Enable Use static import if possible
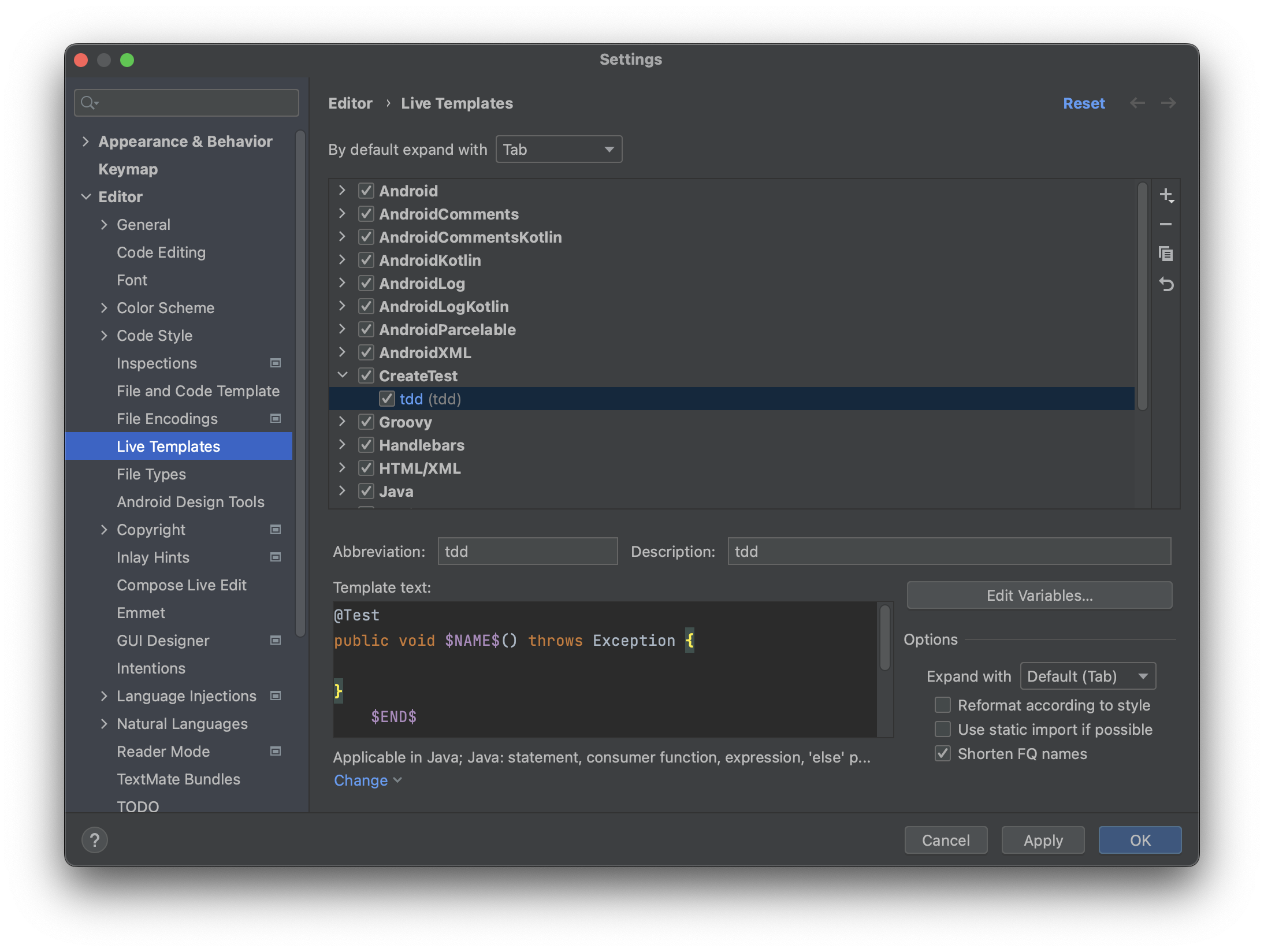The height and width of the screenshot is (952, 1264). point(943,729)
